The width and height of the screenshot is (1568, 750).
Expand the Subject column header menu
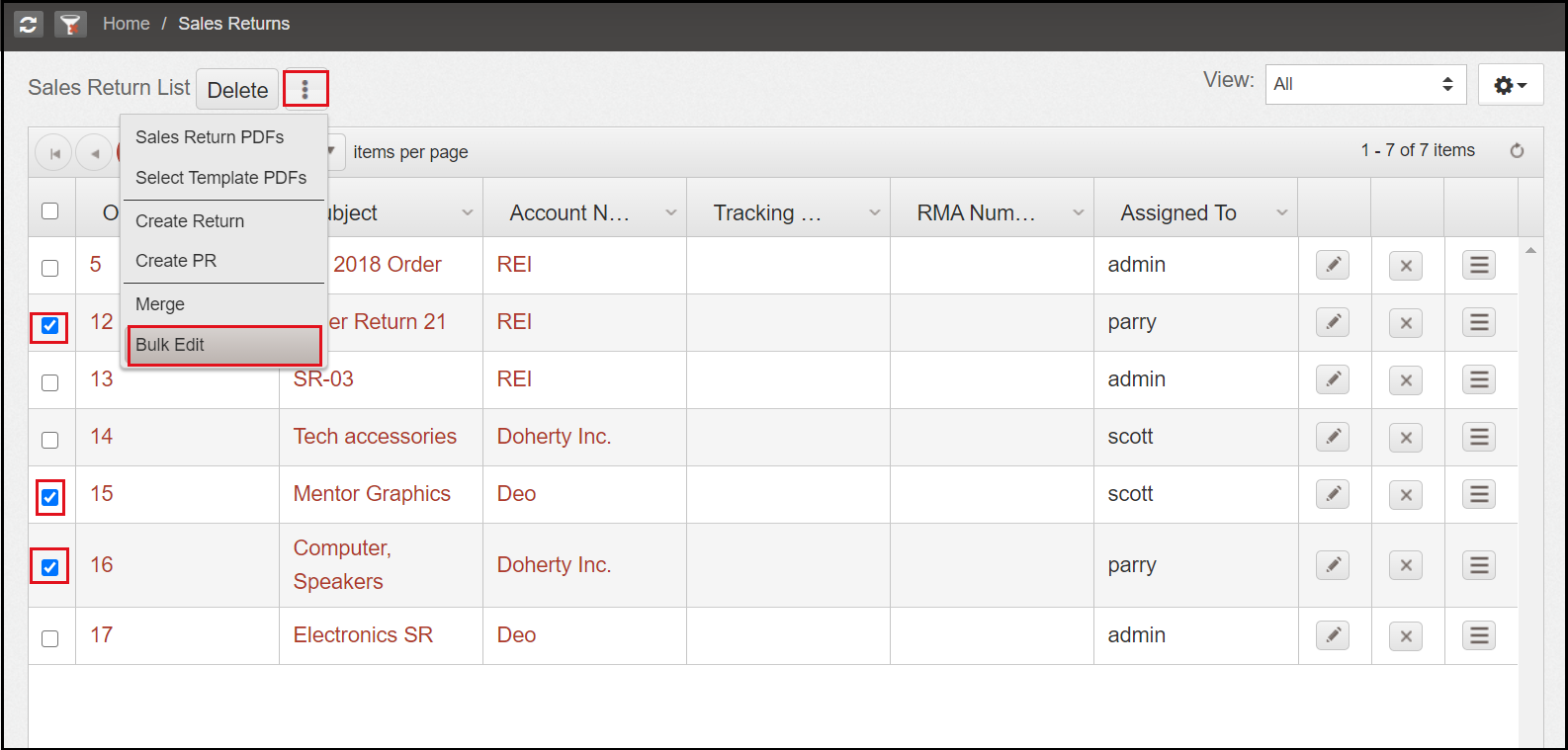(x=468, y=212)
